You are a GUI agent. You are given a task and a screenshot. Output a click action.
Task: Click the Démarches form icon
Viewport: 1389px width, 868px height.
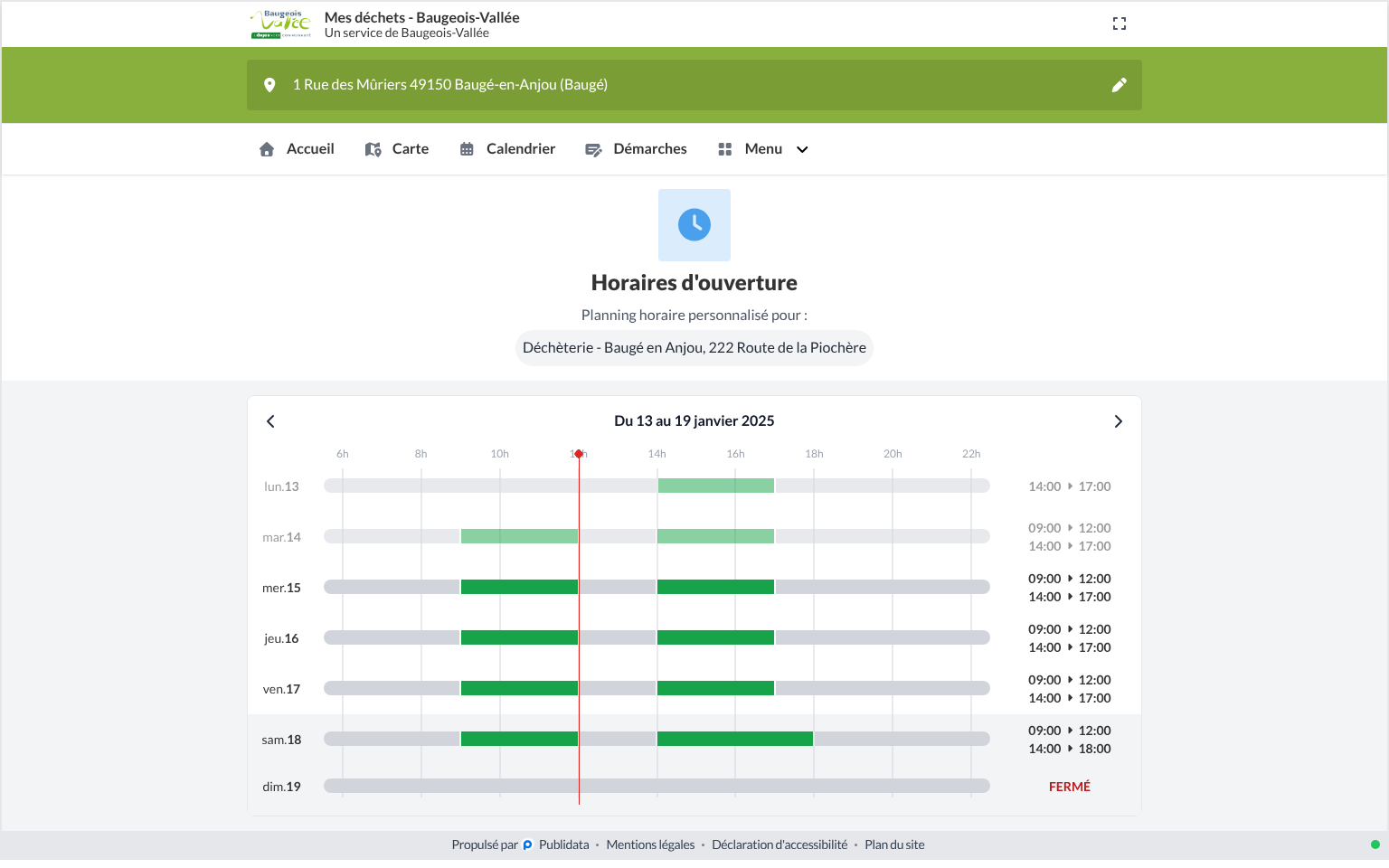(593, 149)
